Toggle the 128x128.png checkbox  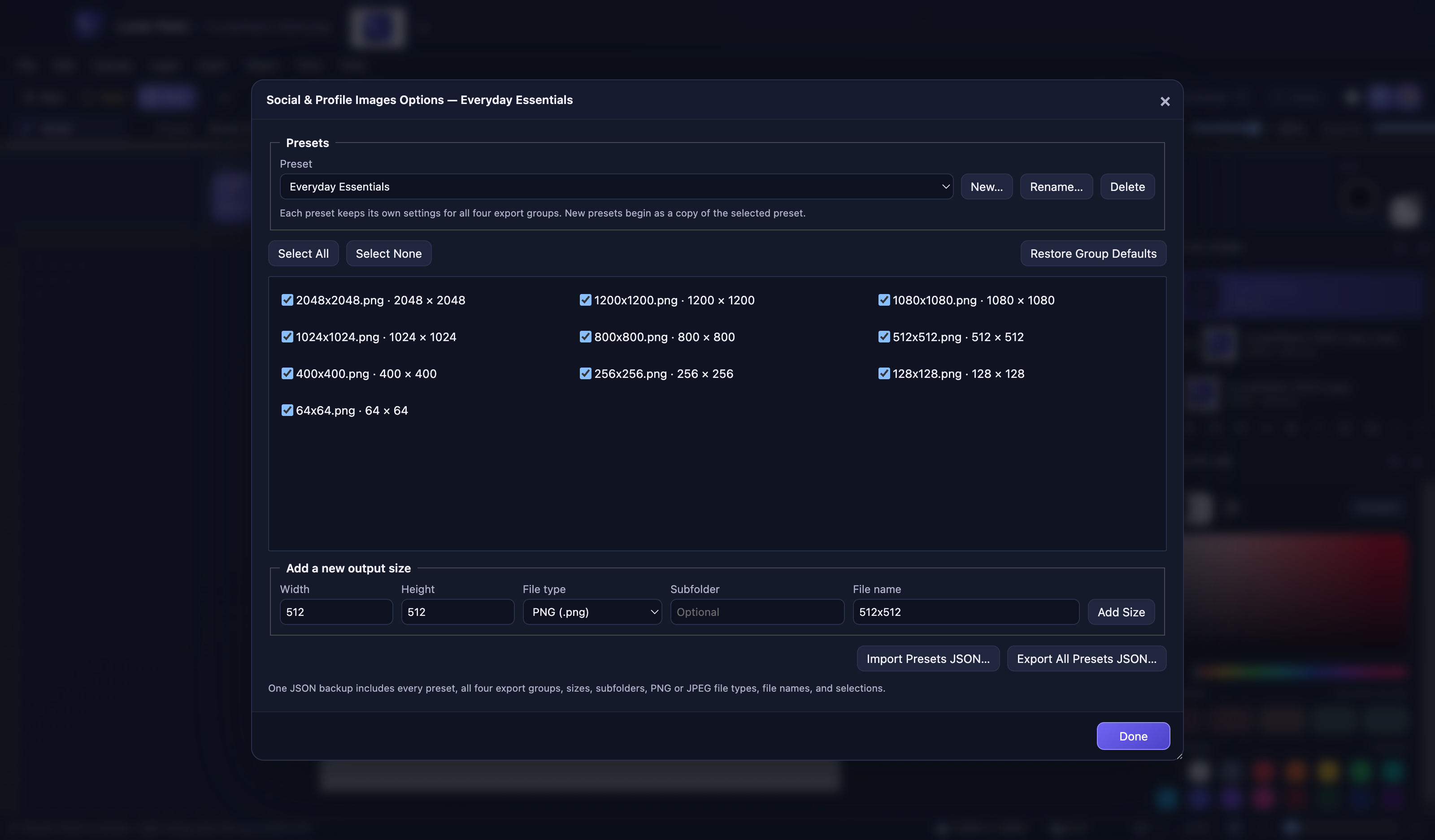(x=884, y=373)
